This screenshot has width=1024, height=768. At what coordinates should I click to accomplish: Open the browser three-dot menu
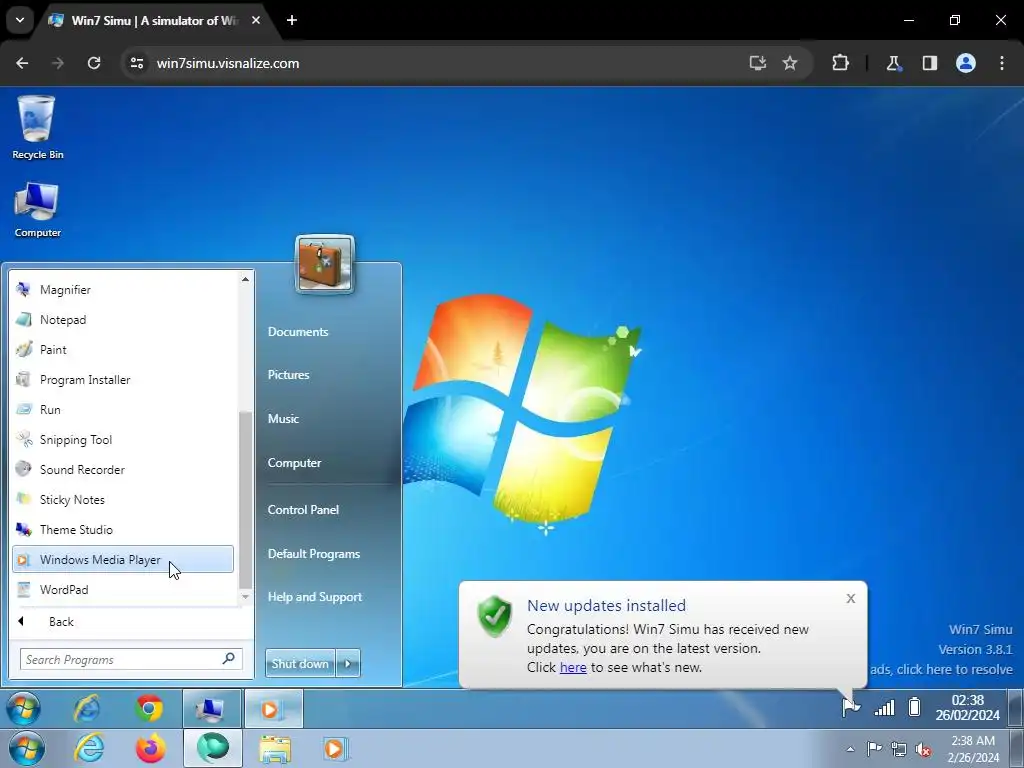[x=1002, y=63]
